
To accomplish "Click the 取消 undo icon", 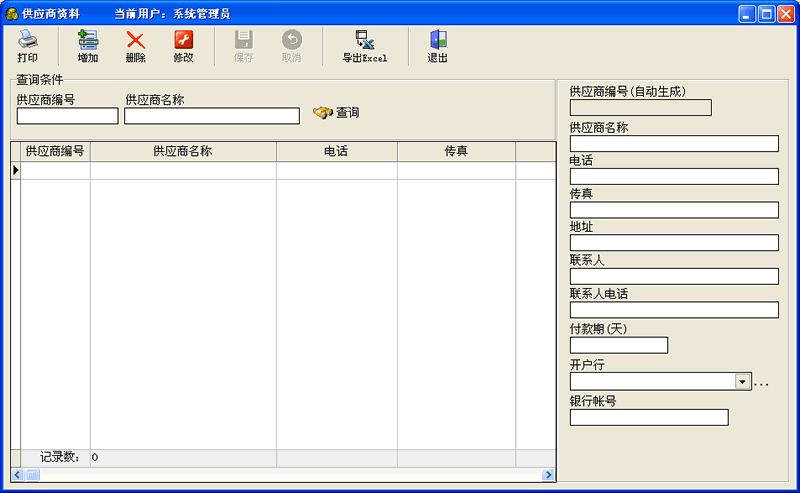I will (292, 39).
